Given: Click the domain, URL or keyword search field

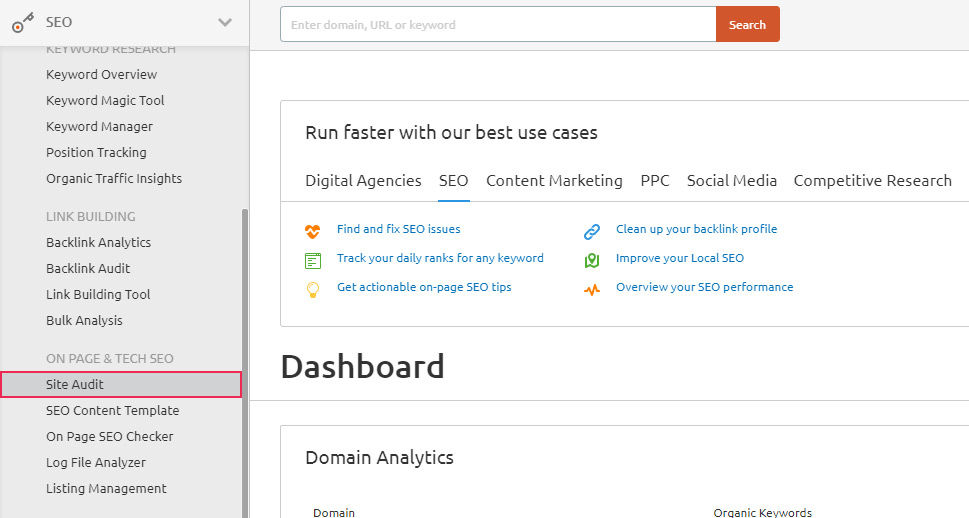Looking at the screenshot, I should 498,25.
